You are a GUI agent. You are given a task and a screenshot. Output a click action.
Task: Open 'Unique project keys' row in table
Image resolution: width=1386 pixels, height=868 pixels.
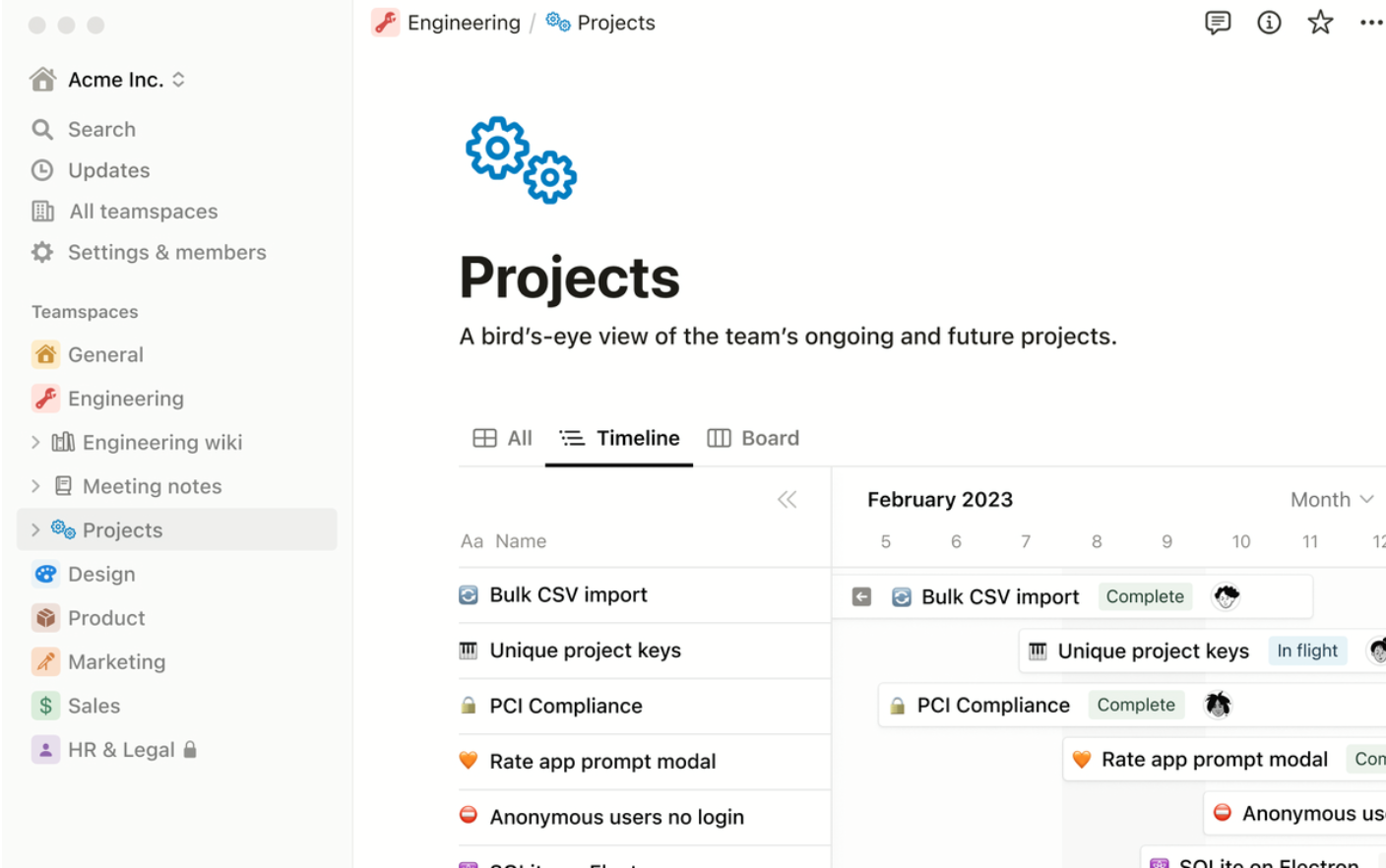pyautogui.click(x=645, y=651)
